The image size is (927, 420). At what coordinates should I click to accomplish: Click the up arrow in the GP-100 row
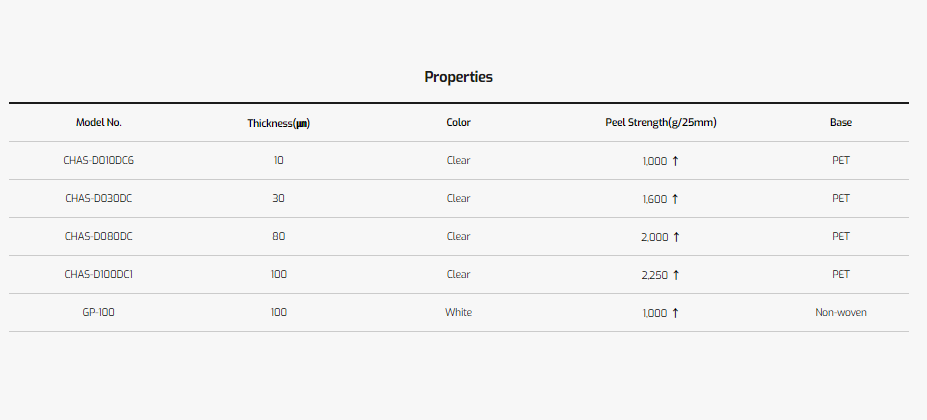coord(675,312)
